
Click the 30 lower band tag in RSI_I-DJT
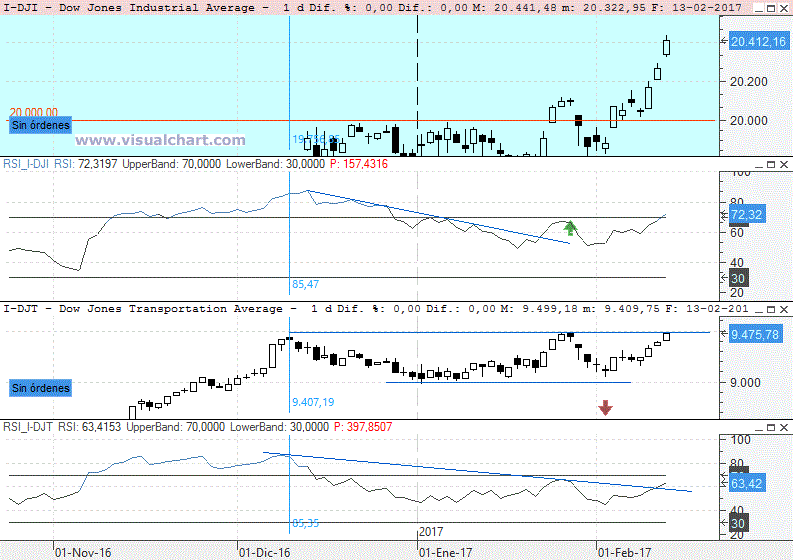pos(738,524)
